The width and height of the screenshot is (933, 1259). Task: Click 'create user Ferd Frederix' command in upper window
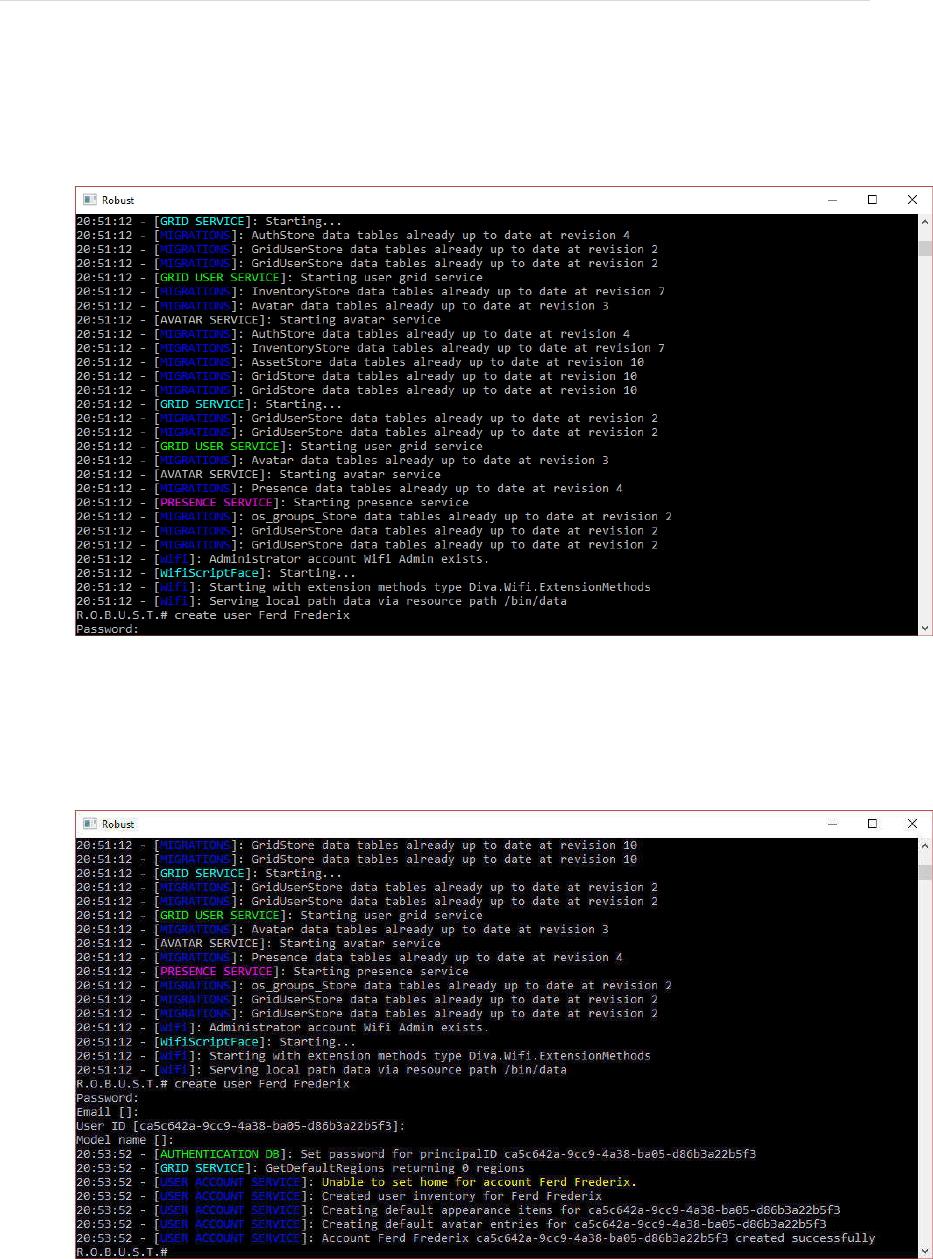pos(262,615)
